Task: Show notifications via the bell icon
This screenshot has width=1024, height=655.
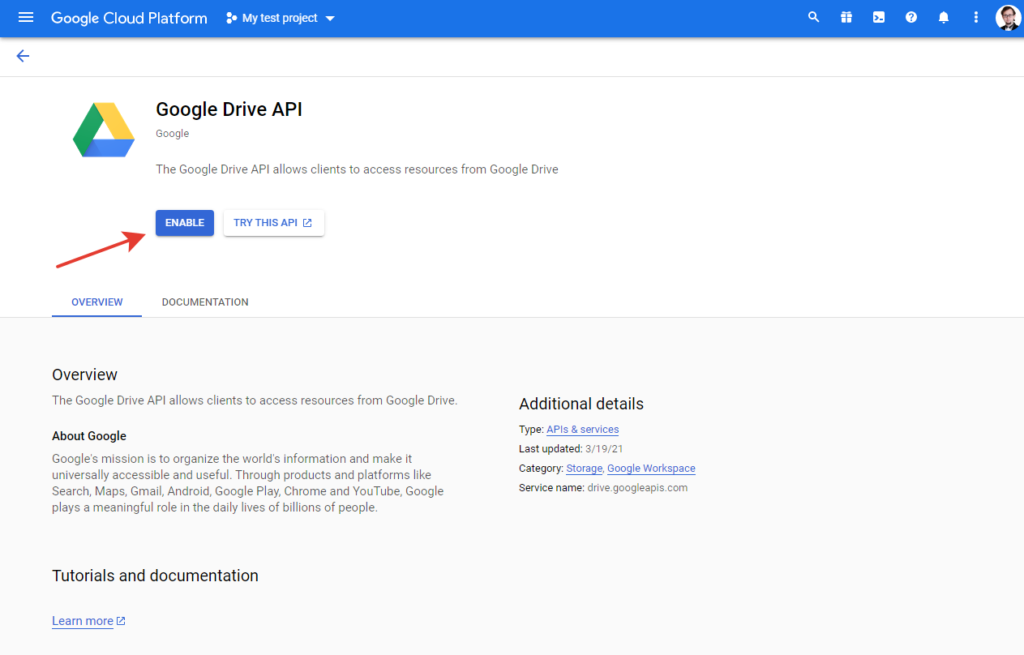Action: click(943, 18)
